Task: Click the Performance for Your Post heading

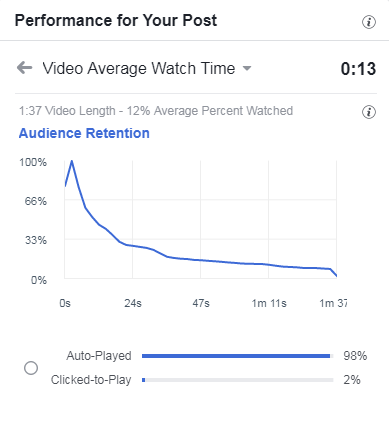Action: click(x=116, y=20)
